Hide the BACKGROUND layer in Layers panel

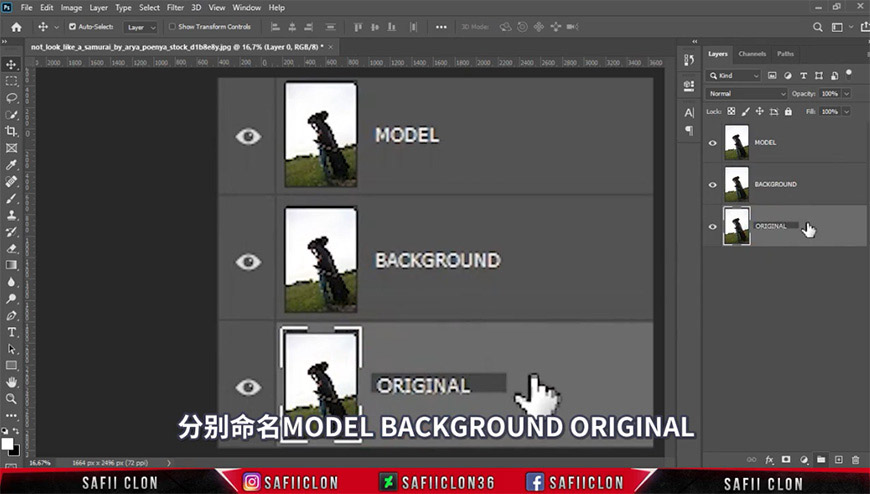pyautogui.click(x=712, y=184)
